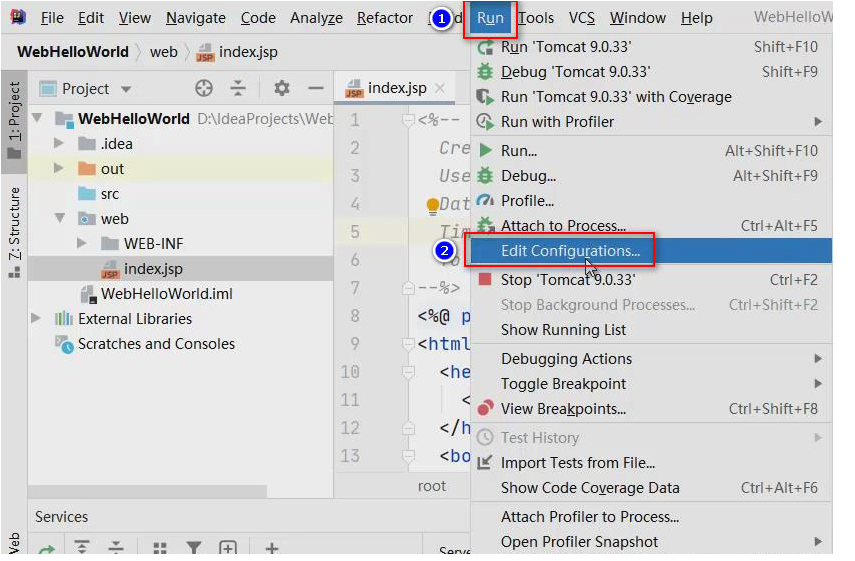Open Run with Profiler submenu
855x561 pixels.
pos(651,122)
